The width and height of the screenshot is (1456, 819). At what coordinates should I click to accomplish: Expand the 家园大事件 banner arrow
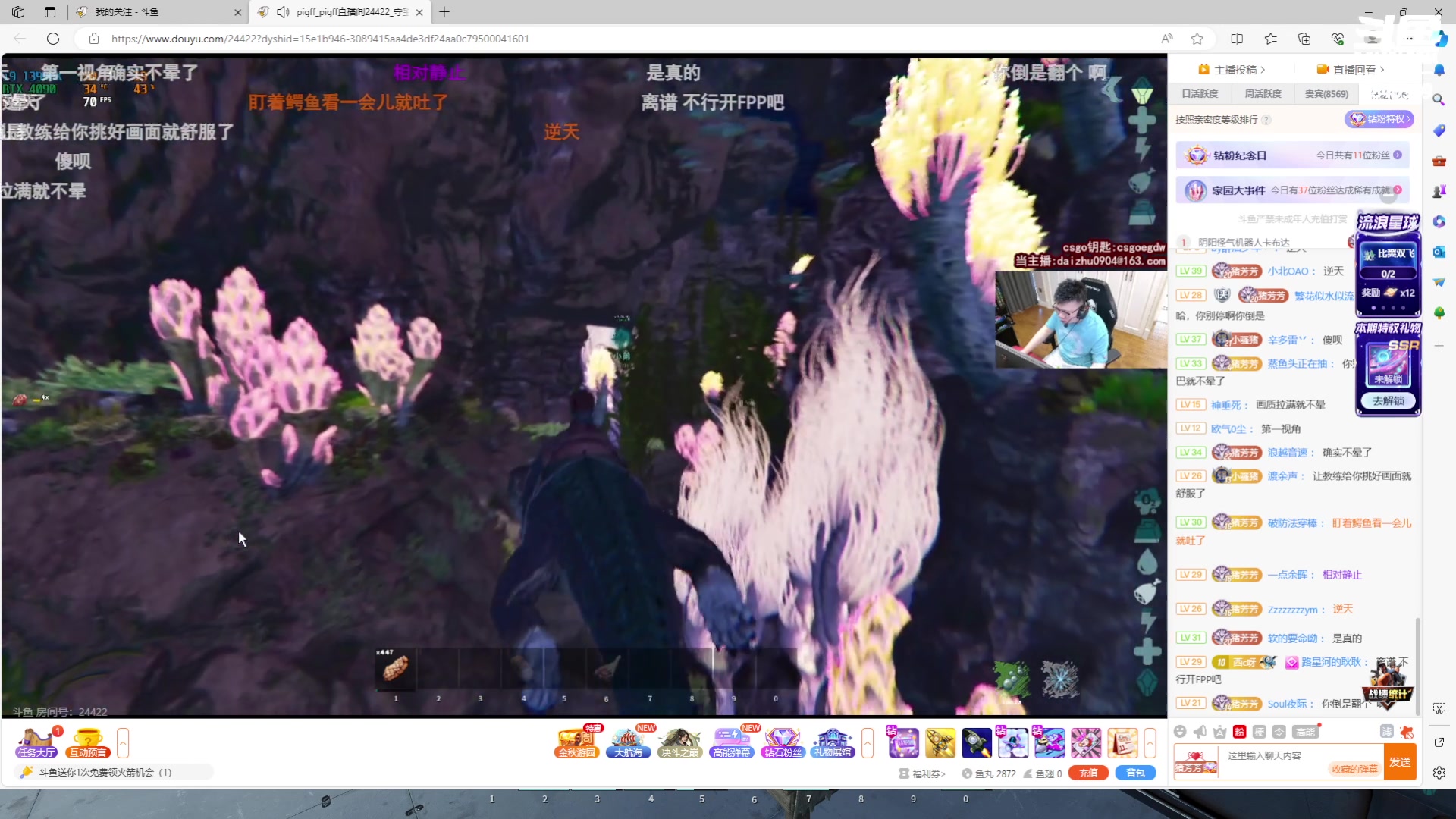(x=1398, y=190)
